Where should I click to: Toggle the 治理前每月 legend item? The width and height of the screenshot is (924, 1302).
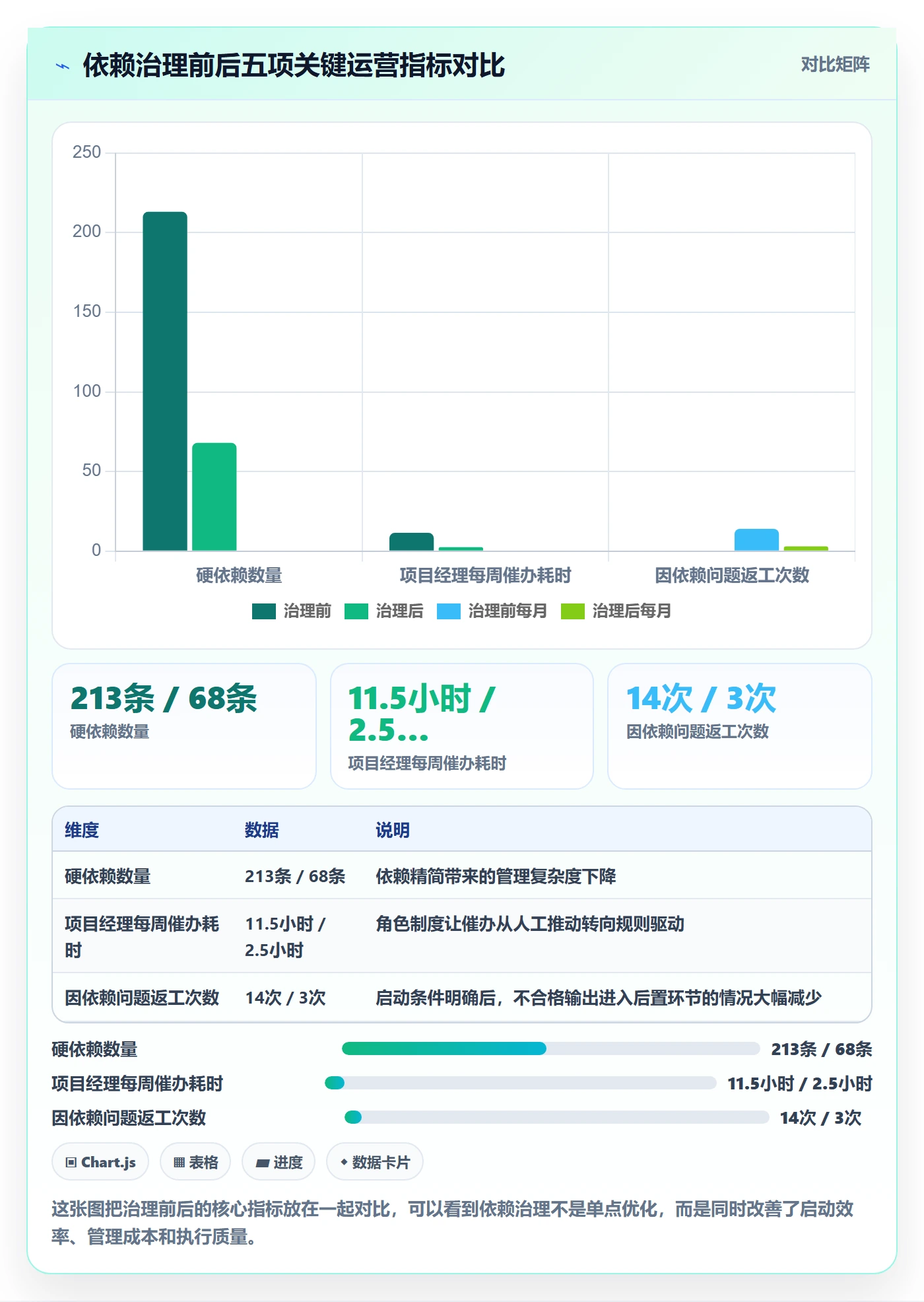[x=492, y=611]
